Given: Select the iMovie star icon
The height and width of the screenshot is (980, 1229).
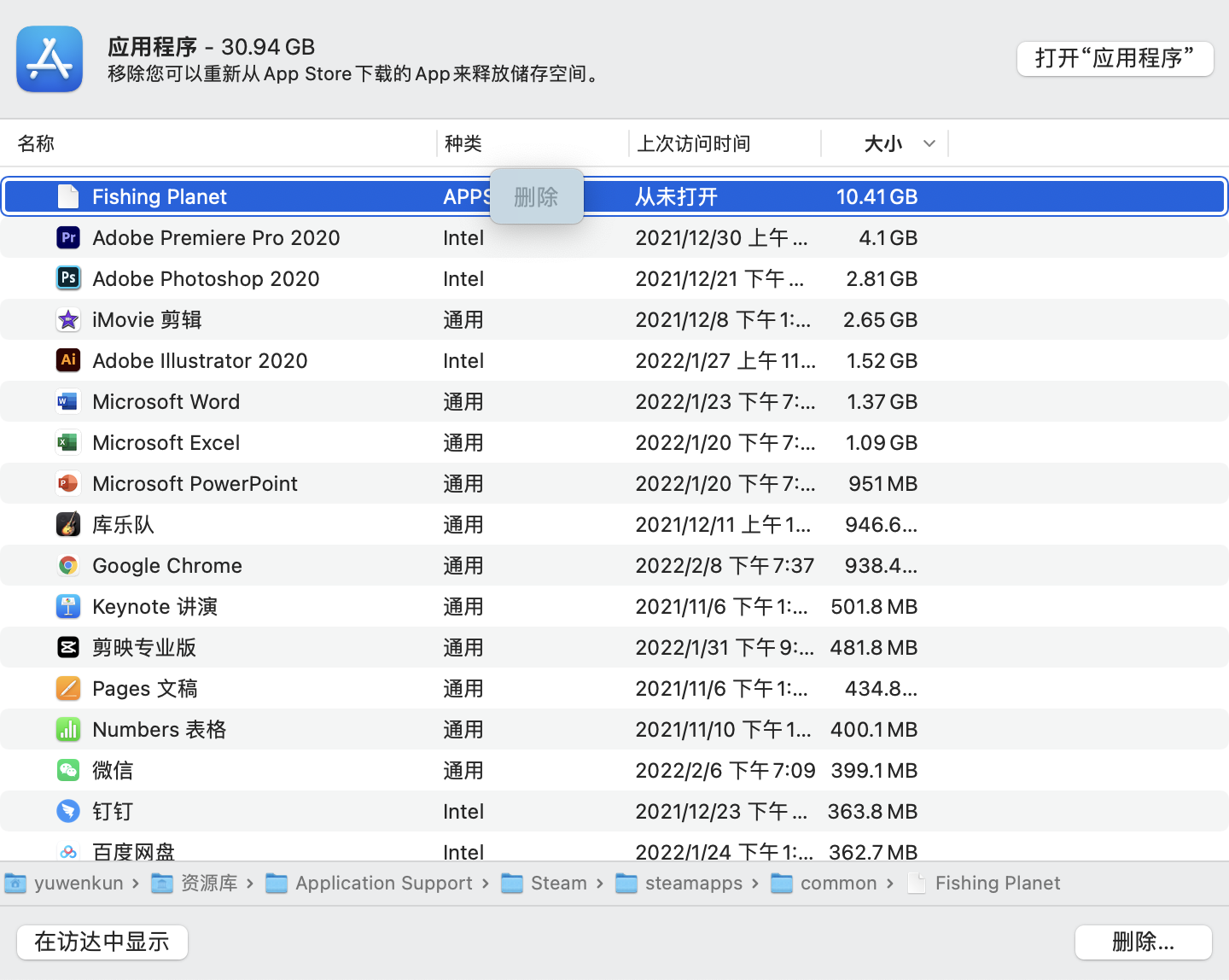Looking at the screenshot, I should click(x=68, y=319).
